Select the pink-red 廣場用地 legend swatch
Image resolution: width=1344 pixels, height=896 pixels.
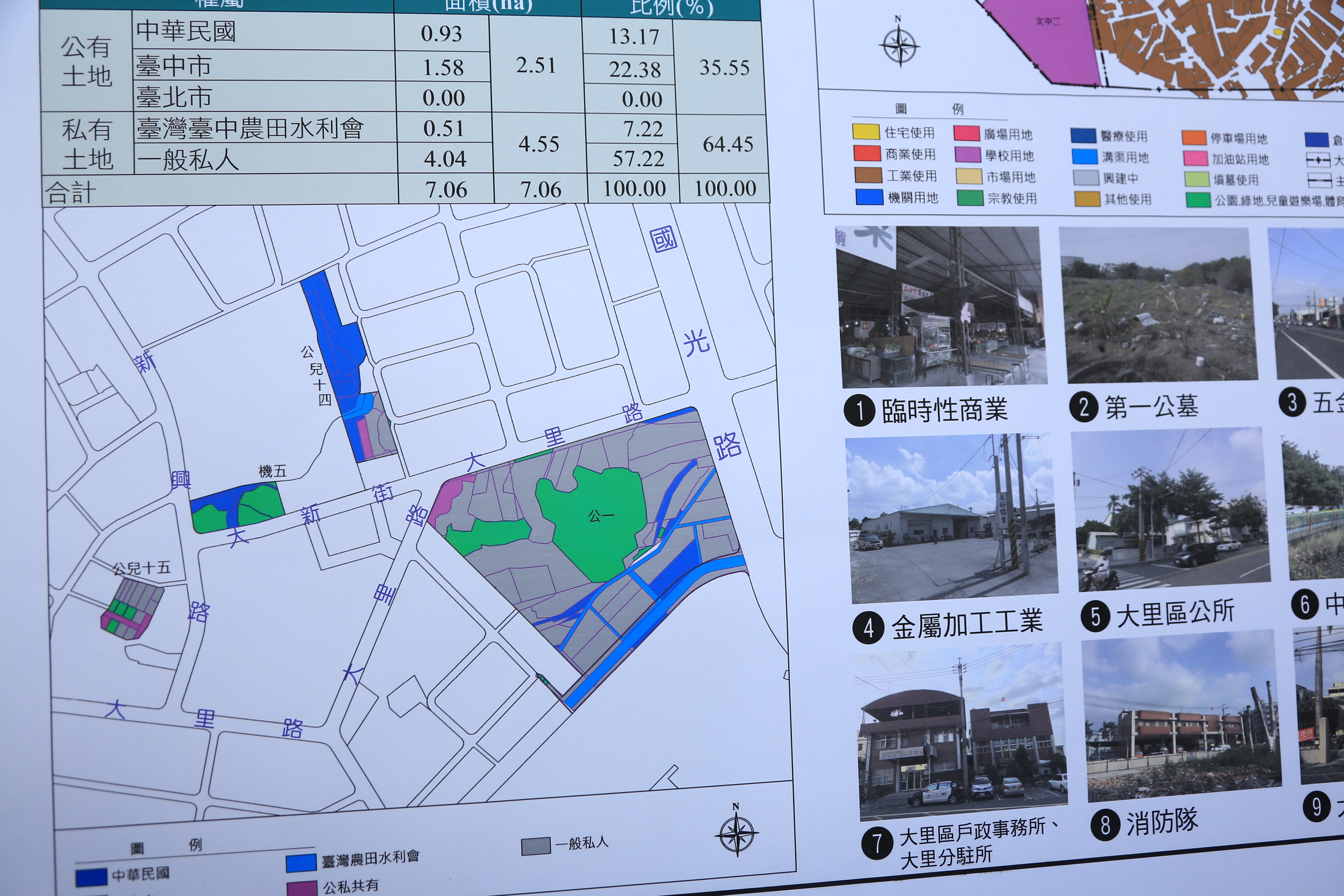tap(967, 133)
